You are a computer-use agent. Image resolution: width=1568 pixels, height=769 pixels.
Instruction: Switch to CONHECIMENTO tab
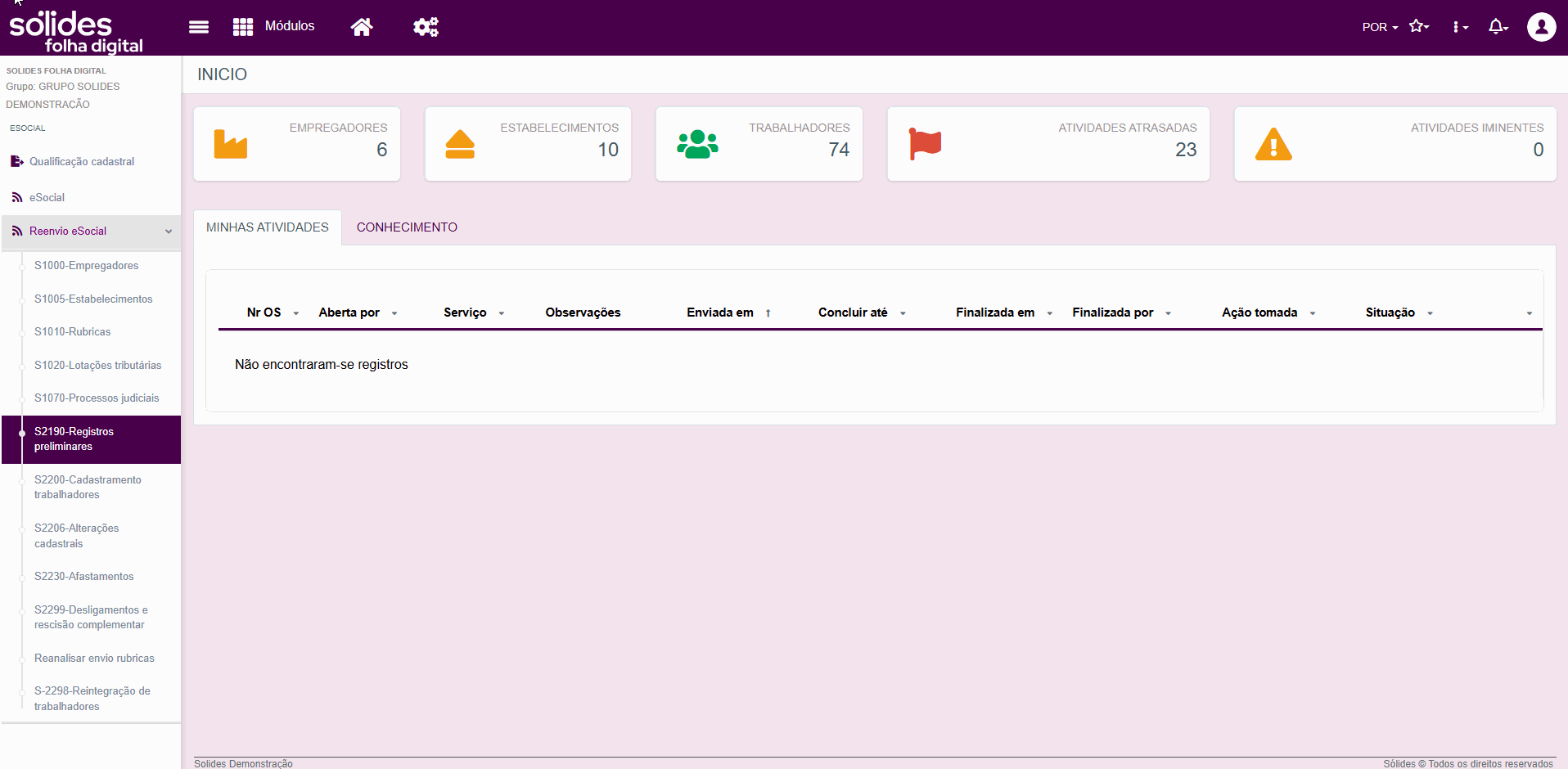coord(407,227)
